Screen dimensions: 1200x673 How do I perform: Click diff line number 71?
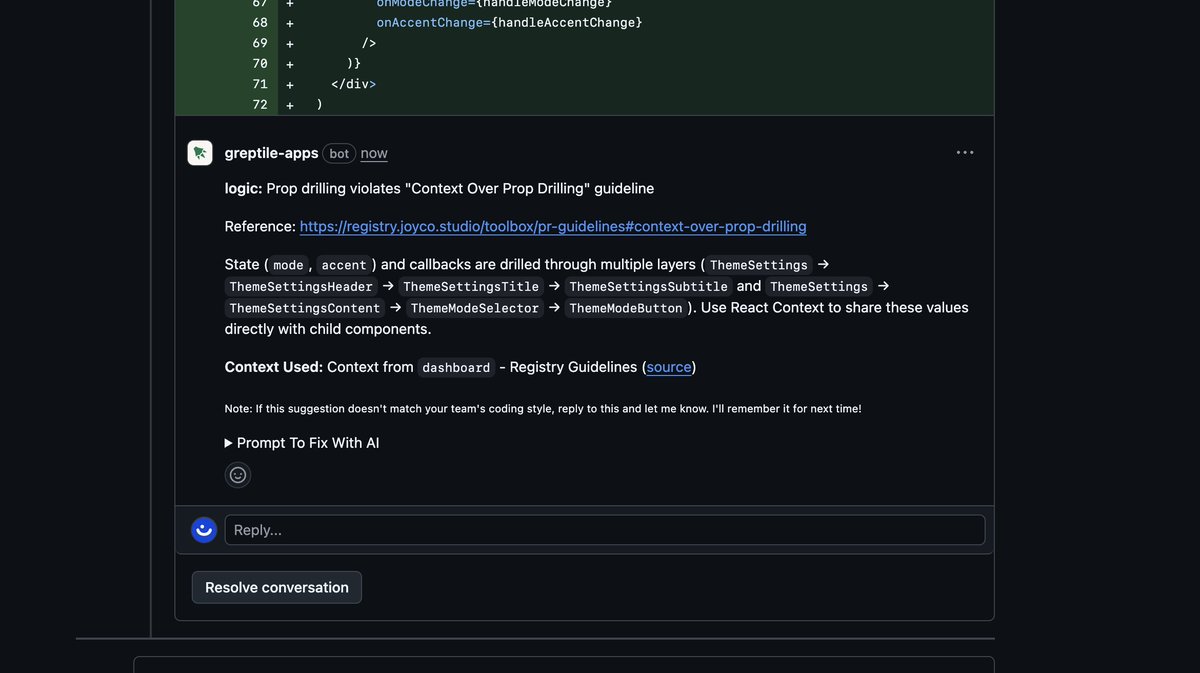(x=260, y=84)
